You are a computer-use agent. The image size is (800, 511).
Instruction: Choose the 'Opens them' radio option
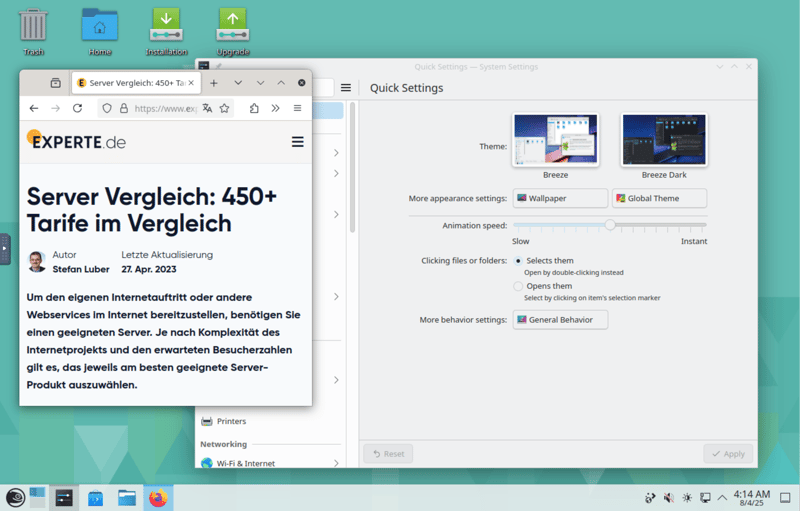(518, 286)
